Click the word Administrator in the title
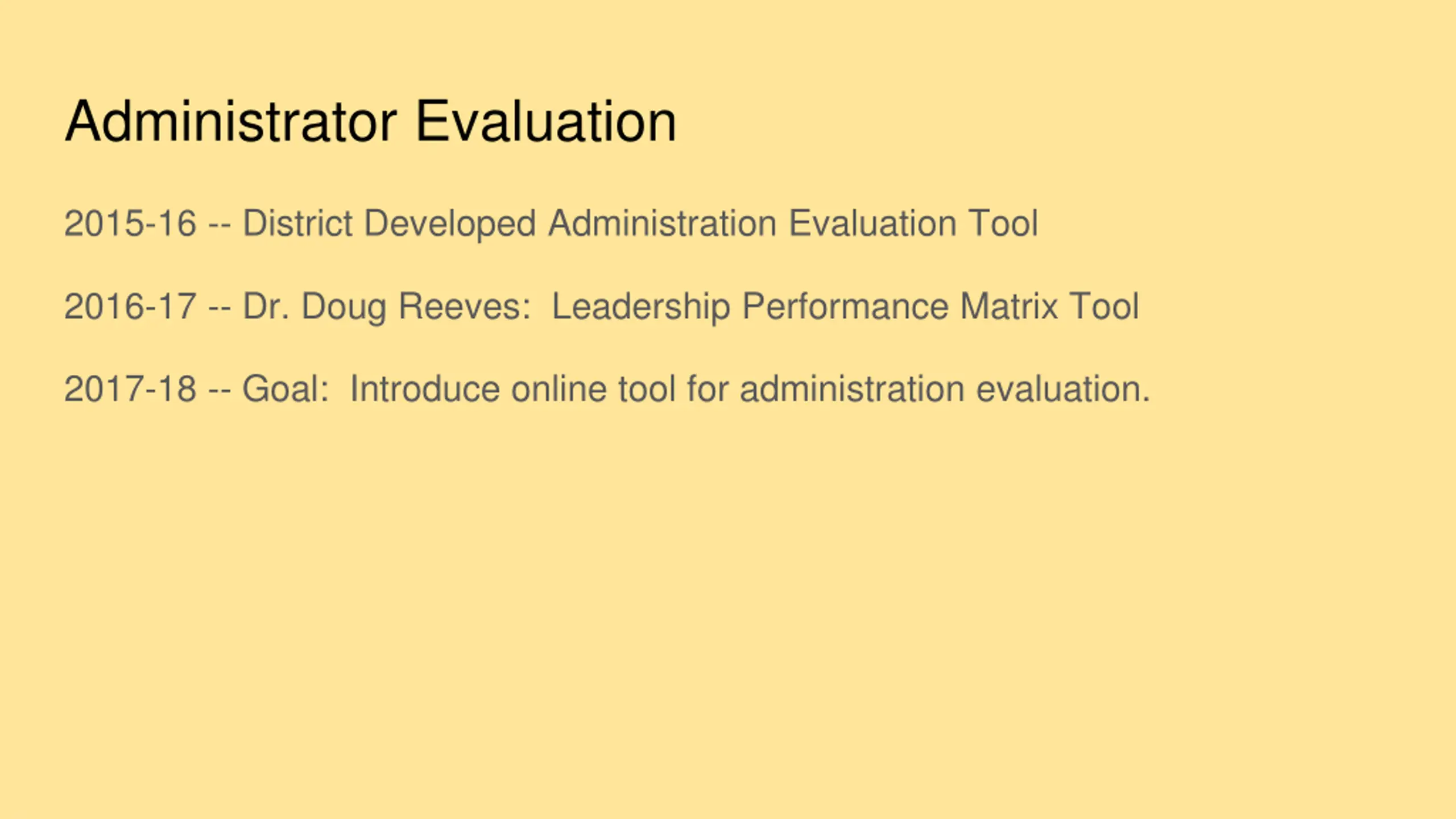The image size is (1456, 819). 231,121
